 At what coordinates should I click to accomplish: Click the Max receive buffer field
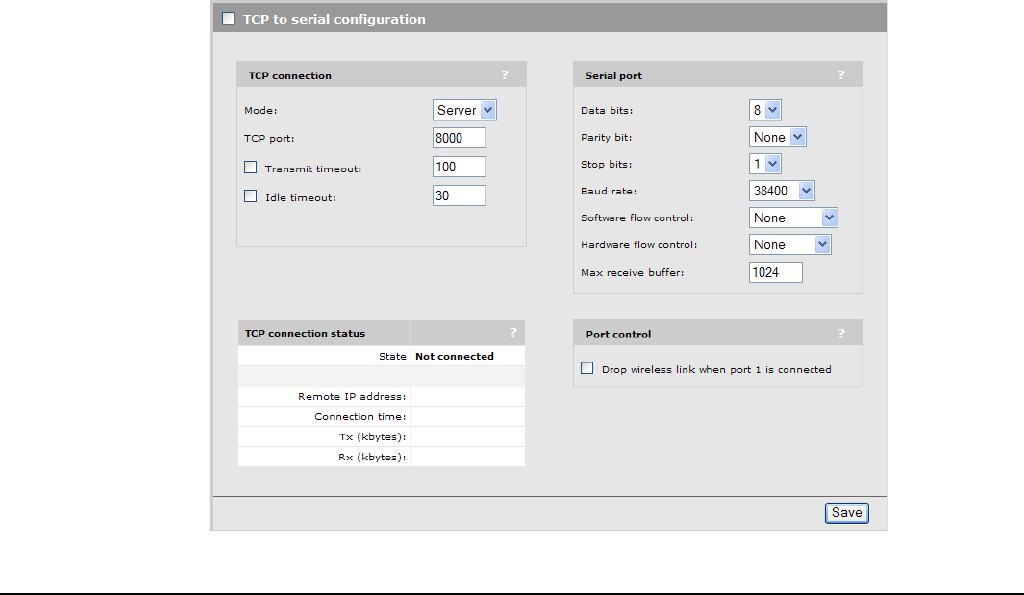pyautogui.click(x=775, y=272)
